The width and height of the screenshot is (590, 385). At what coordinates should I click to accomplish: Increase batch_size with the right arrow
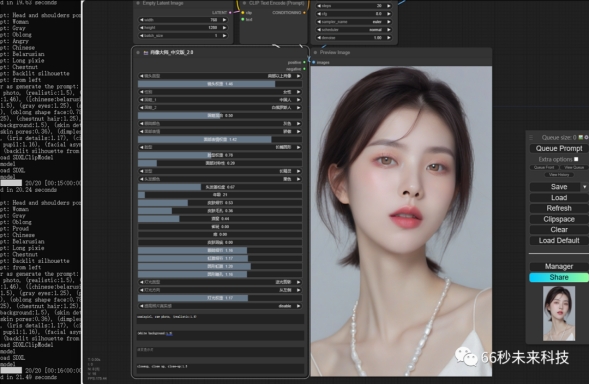224,35
